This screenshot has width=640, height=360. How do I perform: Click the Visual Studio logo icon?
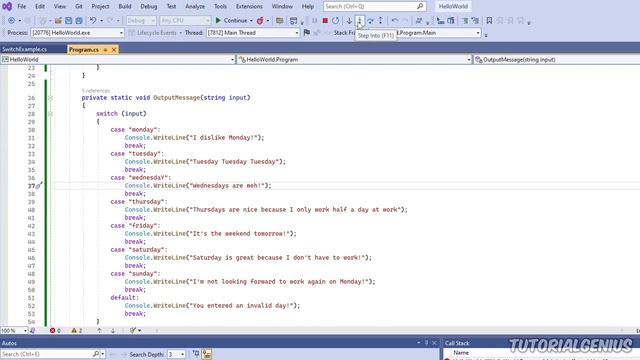(x=7, y=6)
